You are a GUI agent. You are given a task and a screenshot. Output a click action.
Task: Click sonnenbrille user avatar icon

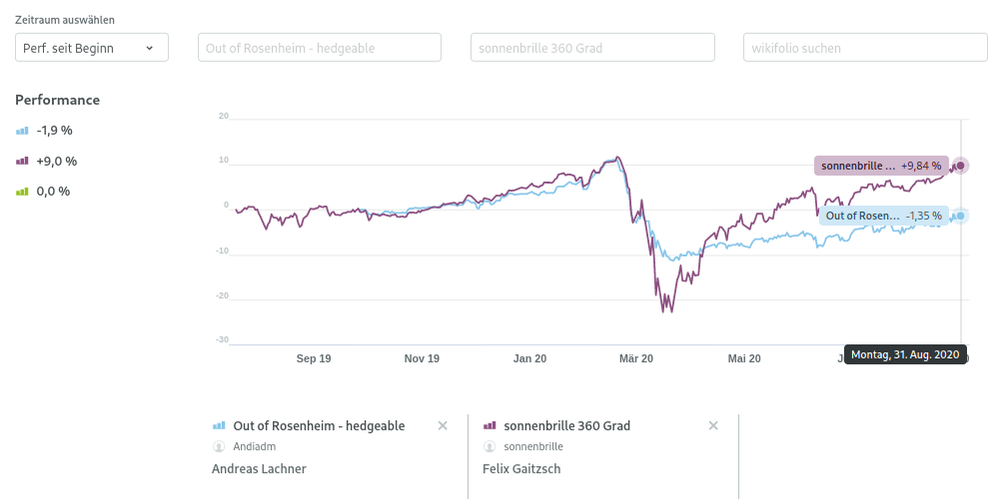[x=490, y=447]
